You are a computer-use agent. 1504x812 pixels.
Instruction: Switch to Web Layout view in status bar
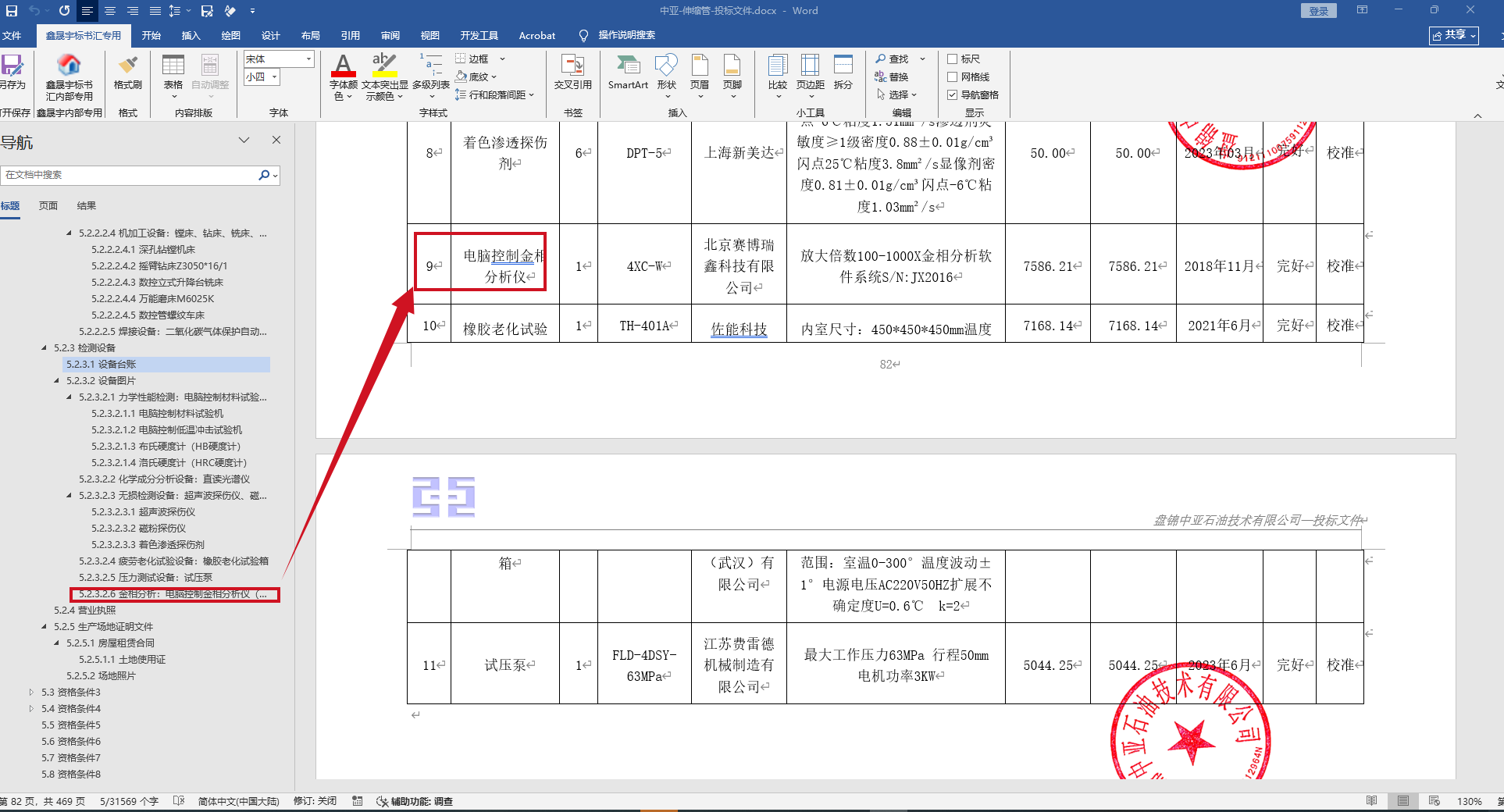coord(1435,801)
